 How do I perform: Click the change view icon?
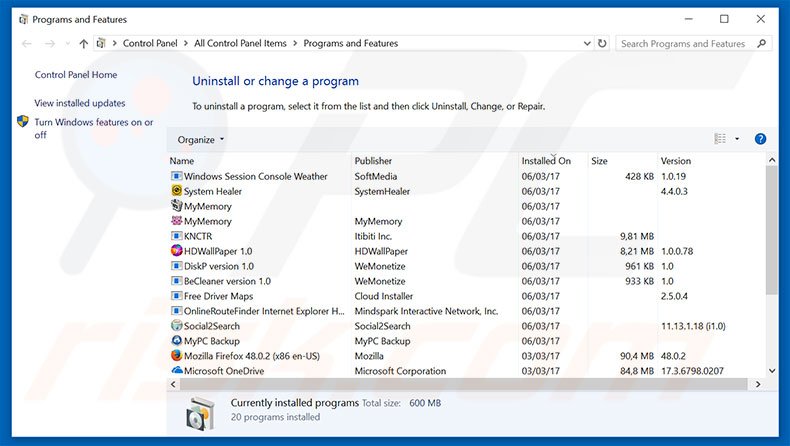click(x=720, y=139)
